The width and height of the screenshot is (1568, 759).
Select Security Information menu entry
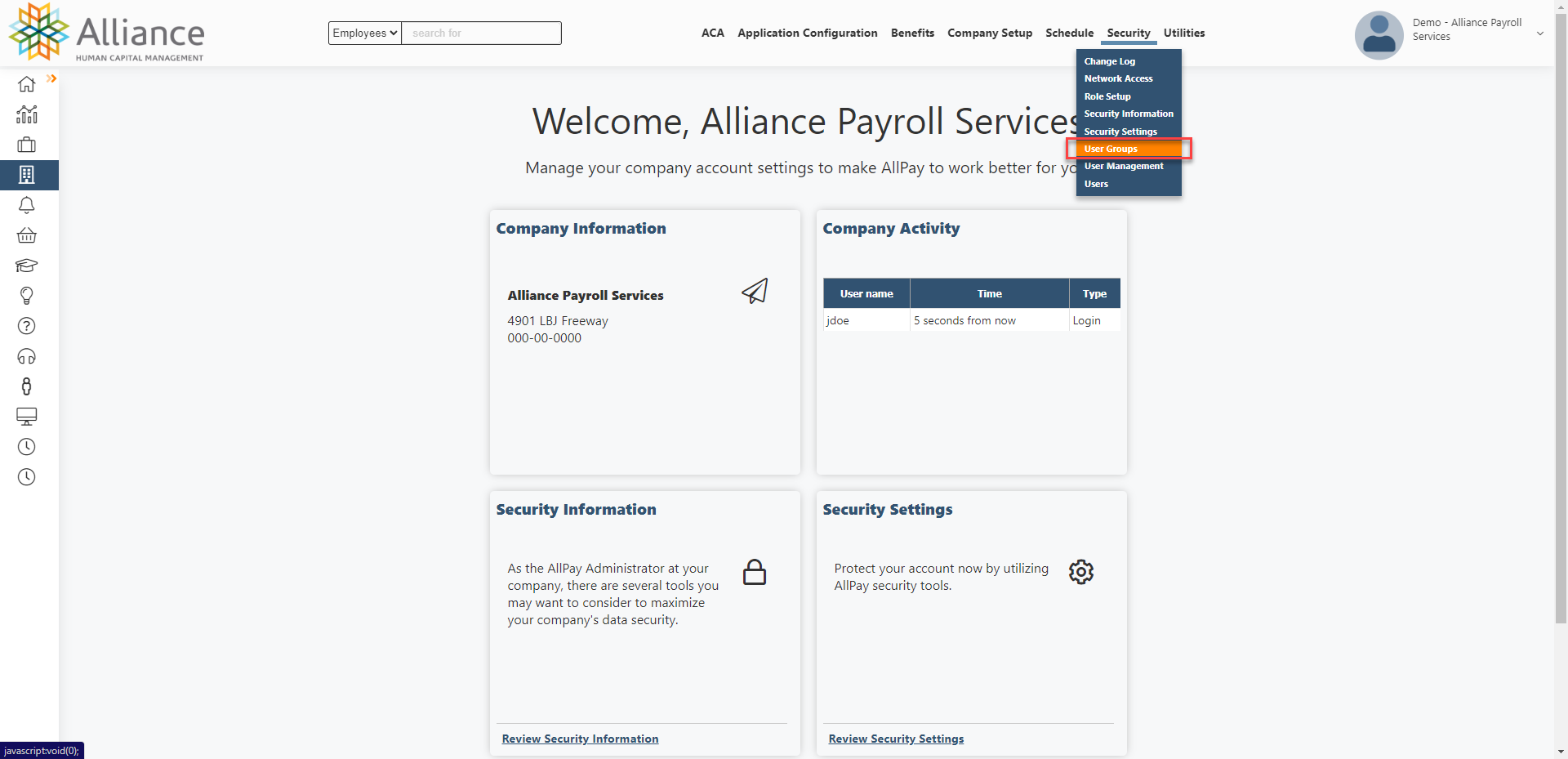(1129, 114)
